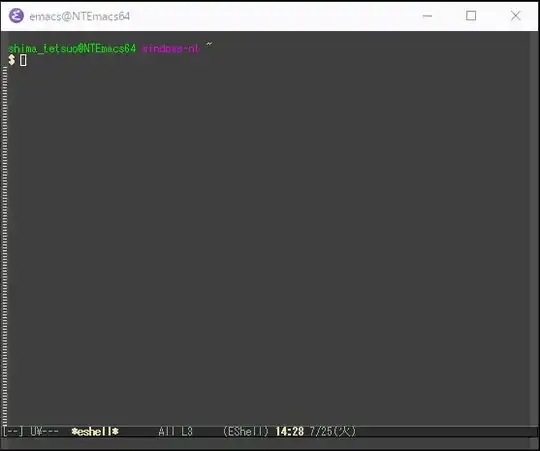Viewport: 540px width, 451px height.
Task: Click the 7/25 date in mode line
Action: point(332,431)
